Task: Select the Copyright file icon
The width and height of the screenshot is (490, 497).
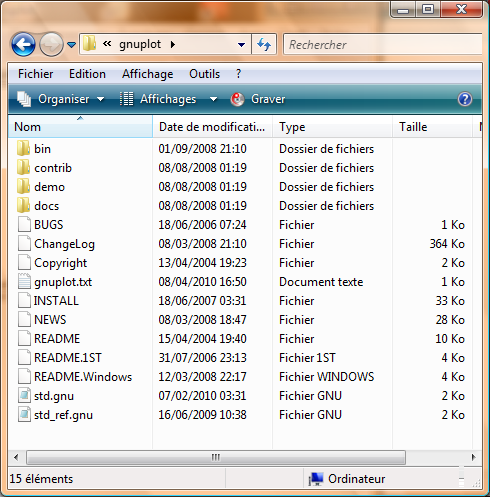Action: (24, 262)
